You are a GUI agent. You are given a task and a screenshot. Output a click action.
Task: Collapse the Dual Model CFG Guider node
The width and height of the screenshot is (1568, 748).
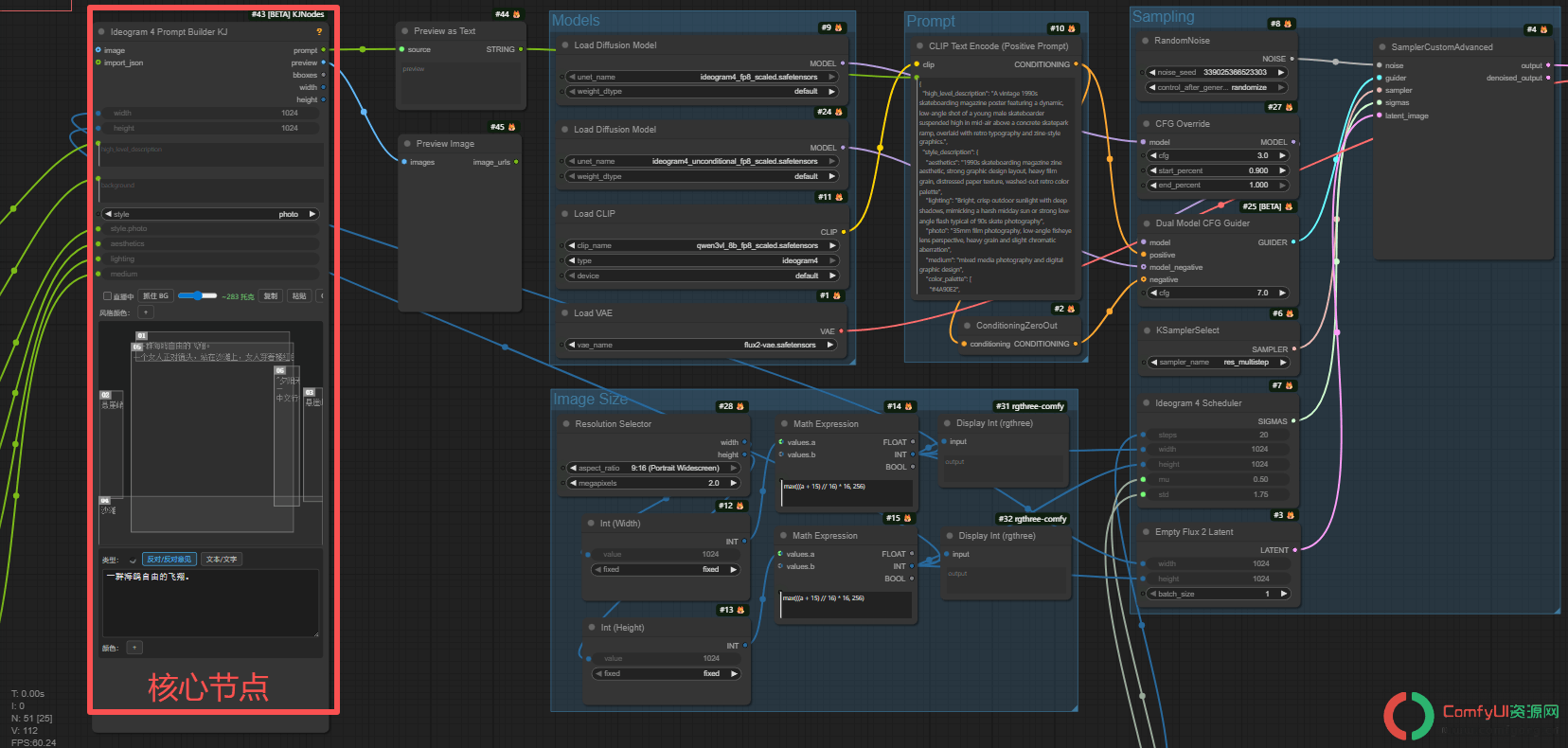coord(1146,223)
